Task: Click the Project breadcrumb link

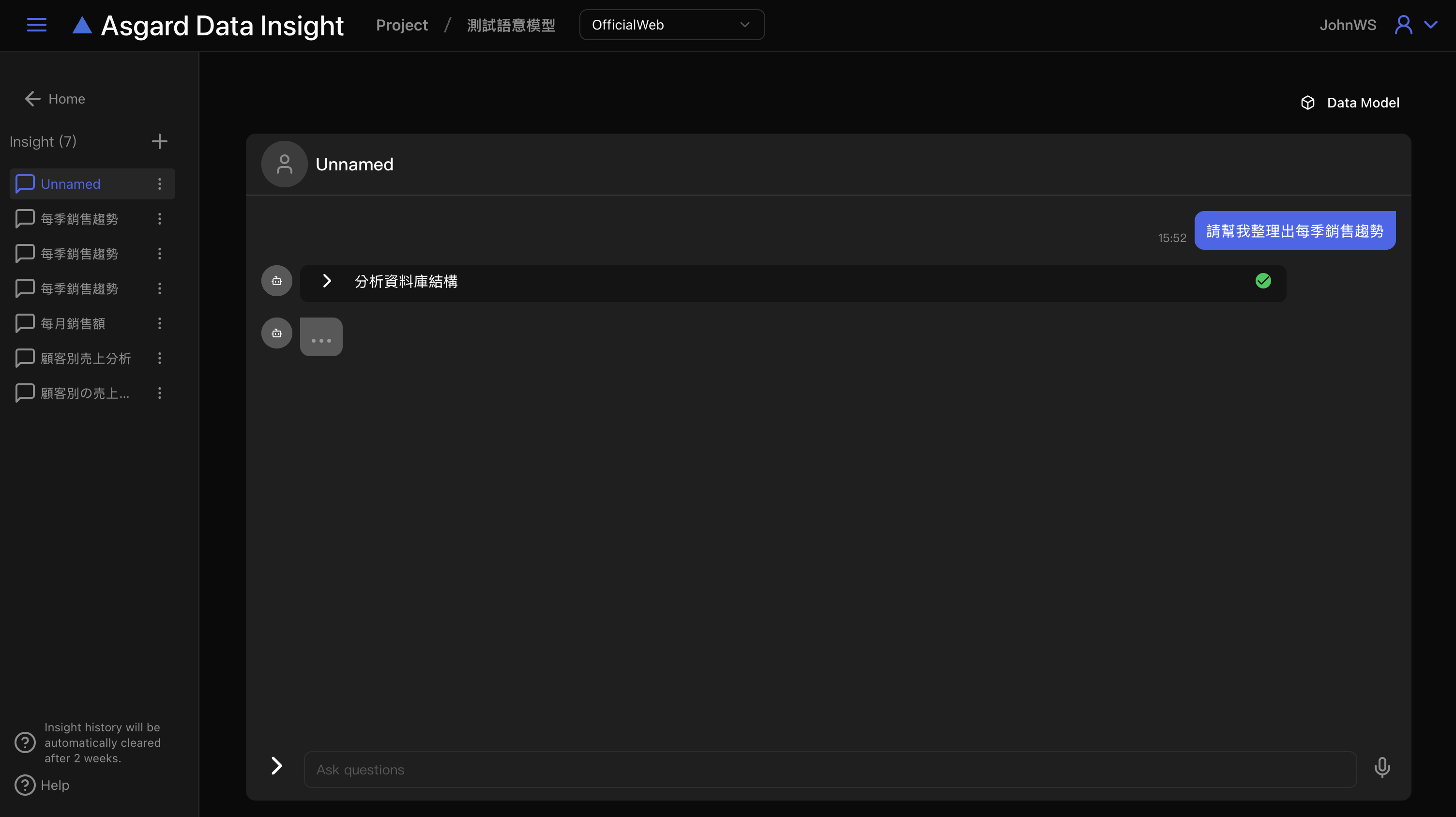Action: [x=401, y=26]
